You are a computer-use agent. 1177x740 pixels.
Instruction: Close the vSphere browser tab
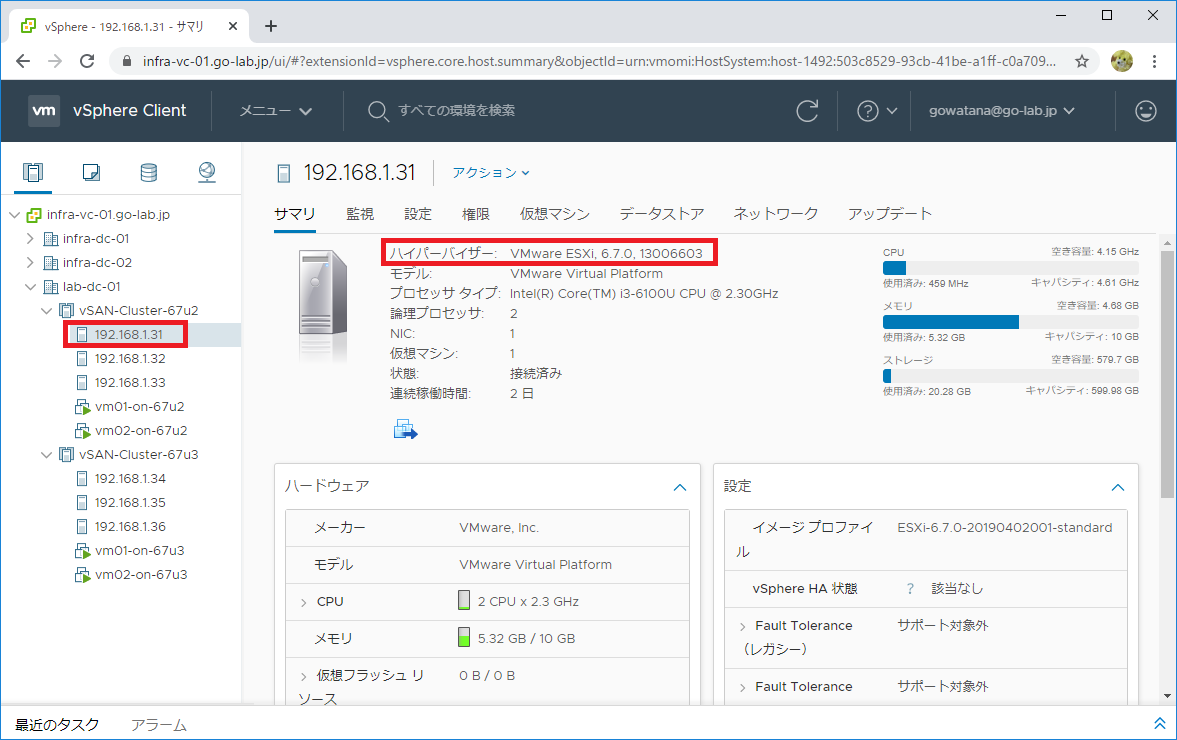point(233,26)
